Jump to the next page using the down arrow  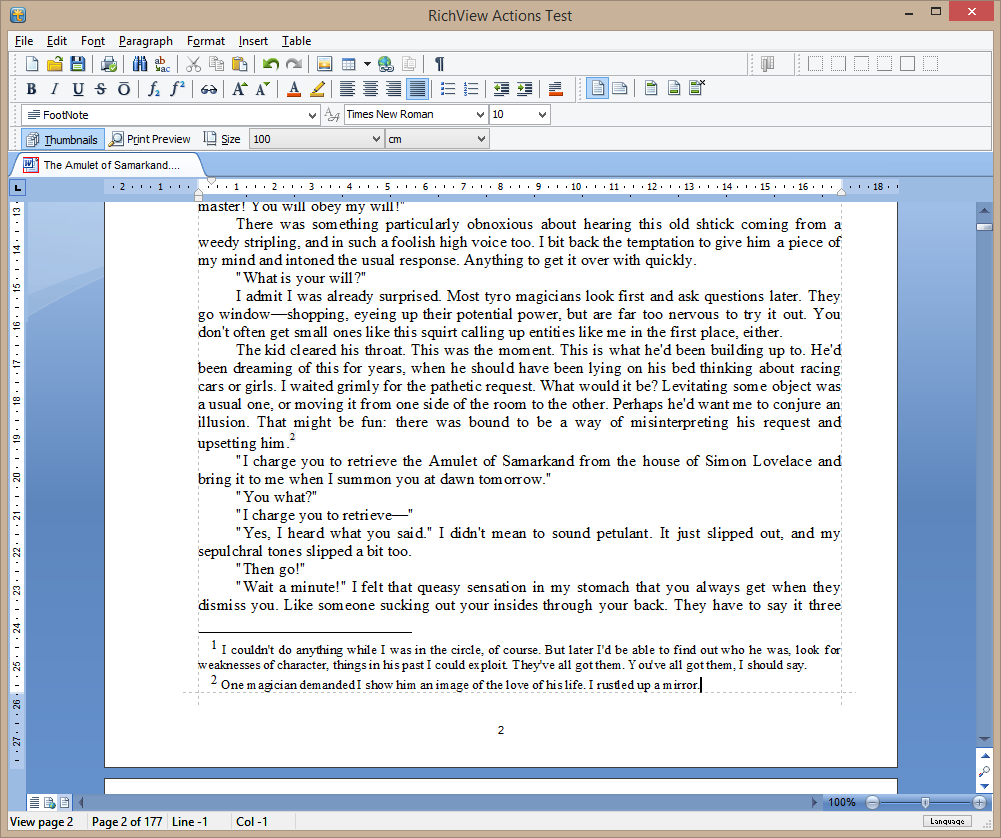(x=984, y=786)
